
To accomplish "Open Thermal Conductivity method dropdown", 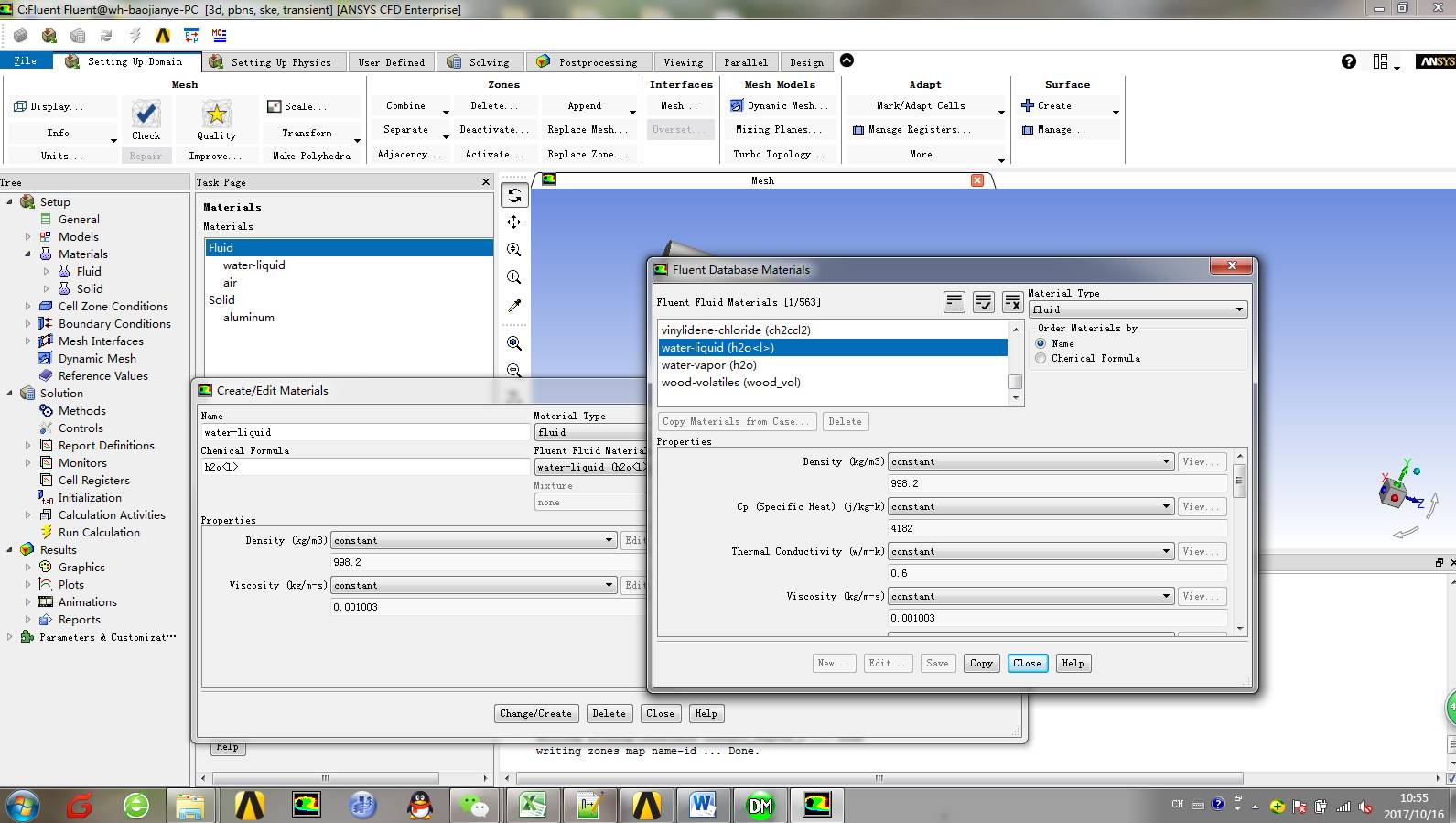I will coord(1030,551).
